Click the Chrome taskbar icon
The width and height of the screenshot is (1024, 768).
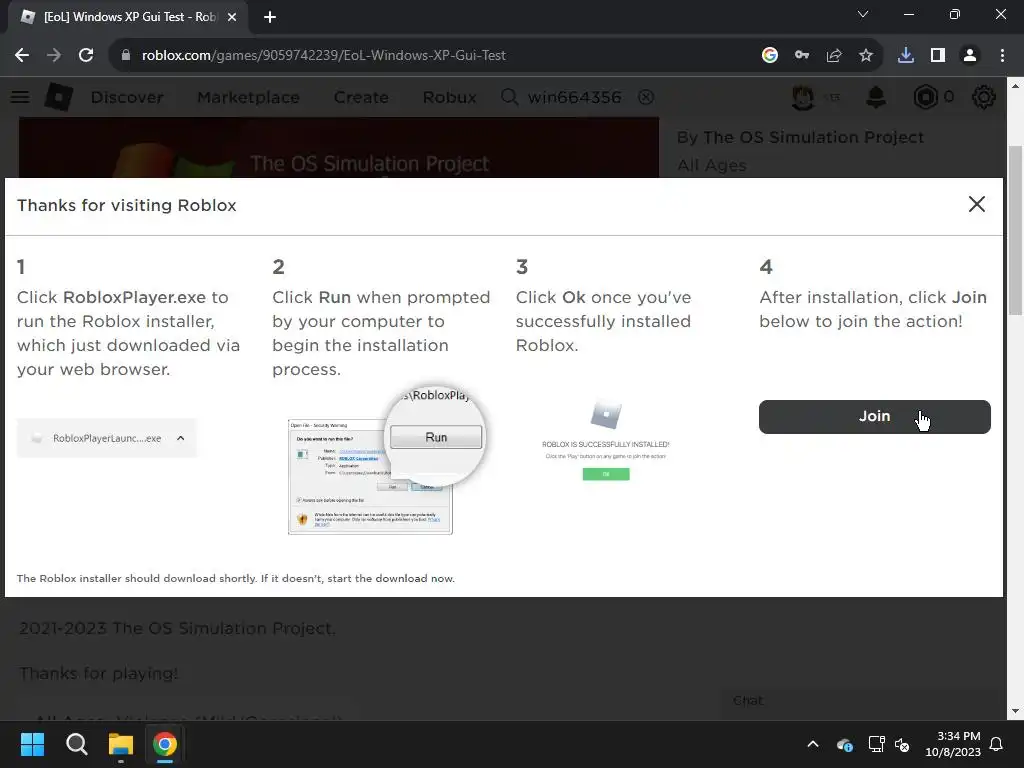pyautogui.click(x=165, y=744)
